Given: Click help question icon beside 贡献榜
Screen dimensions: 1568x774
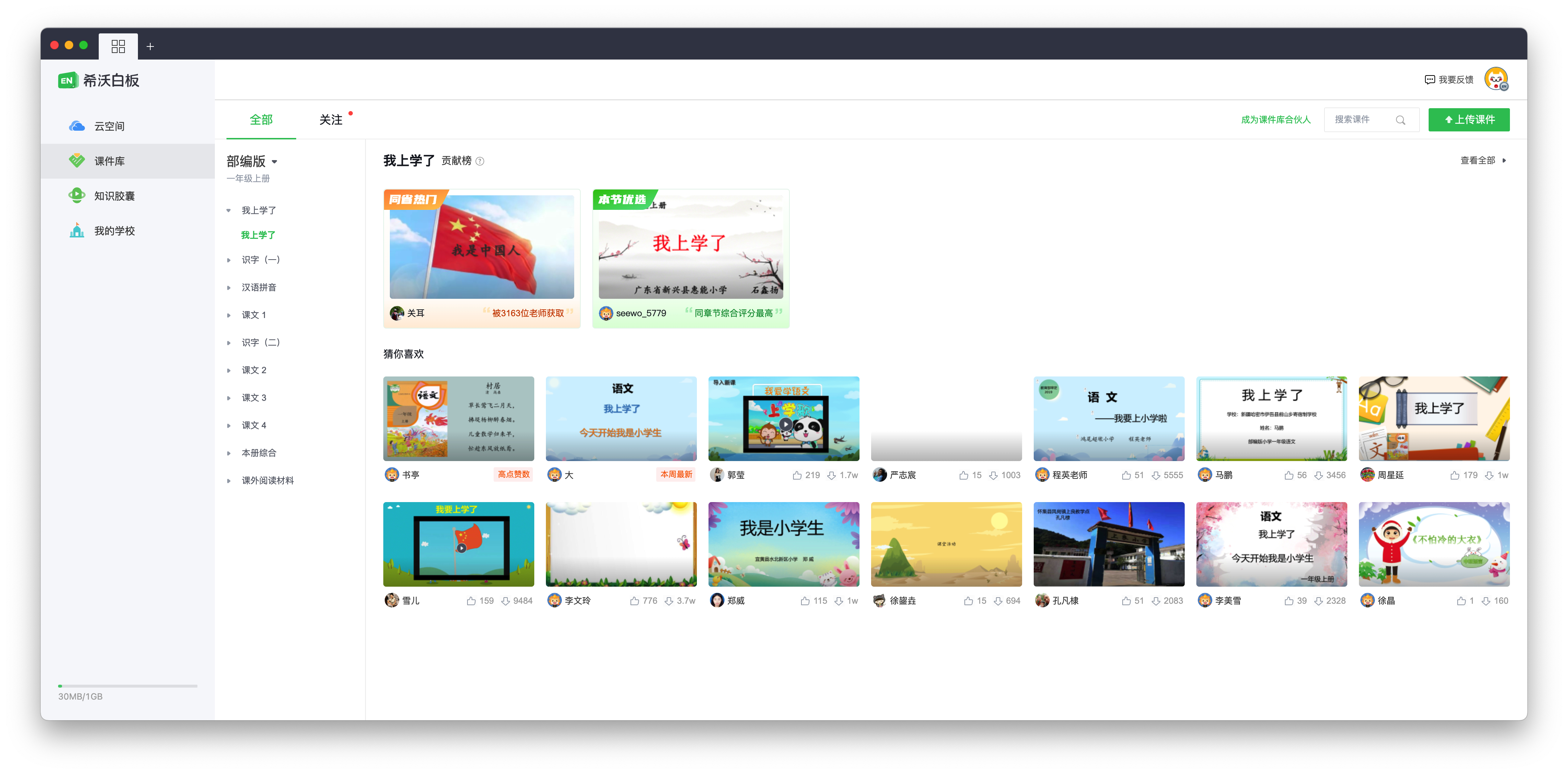Looking at the screenshot, I should (479, 162).
